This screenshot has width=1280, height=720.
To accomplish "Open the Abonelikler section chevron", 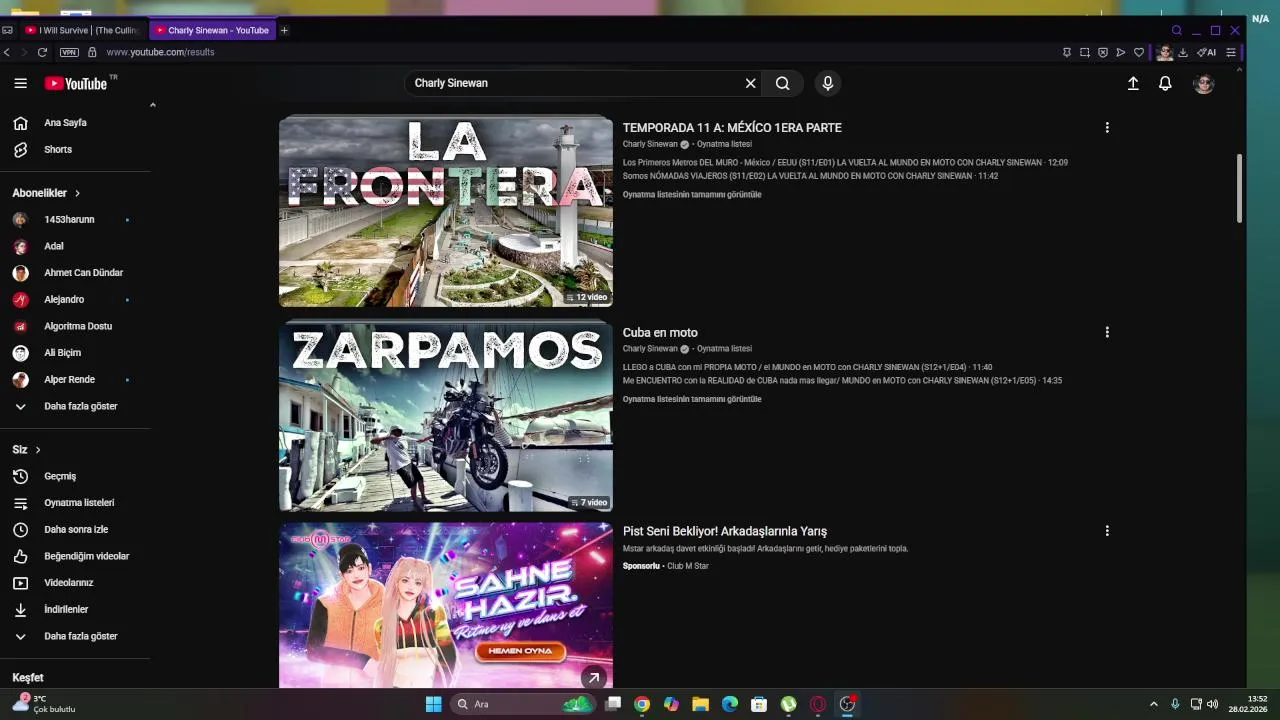I will coord(77,193).
